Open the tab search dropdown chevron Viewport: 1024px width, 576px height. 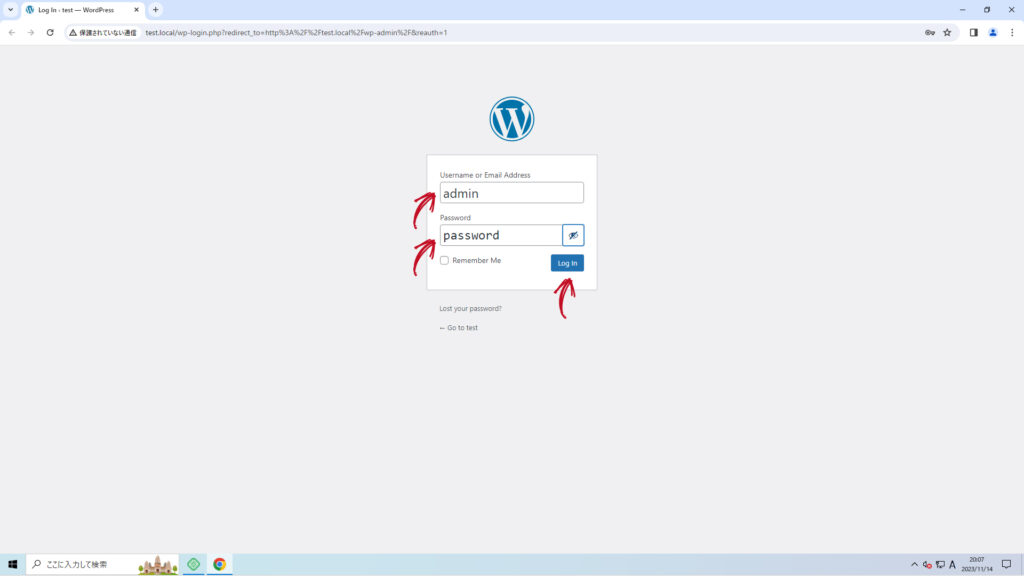(10, 10)
